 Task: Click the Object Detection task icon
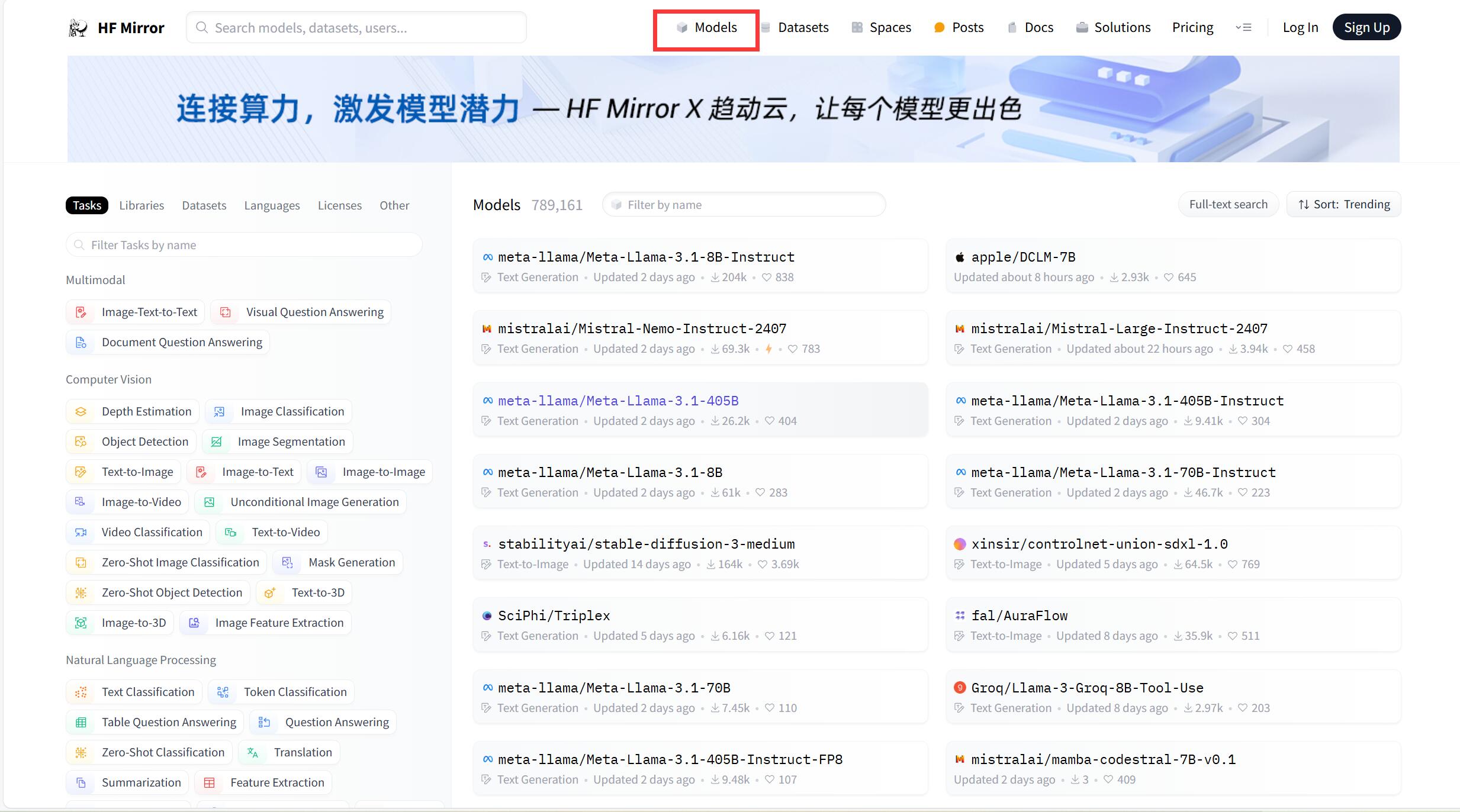pos(81,442)
